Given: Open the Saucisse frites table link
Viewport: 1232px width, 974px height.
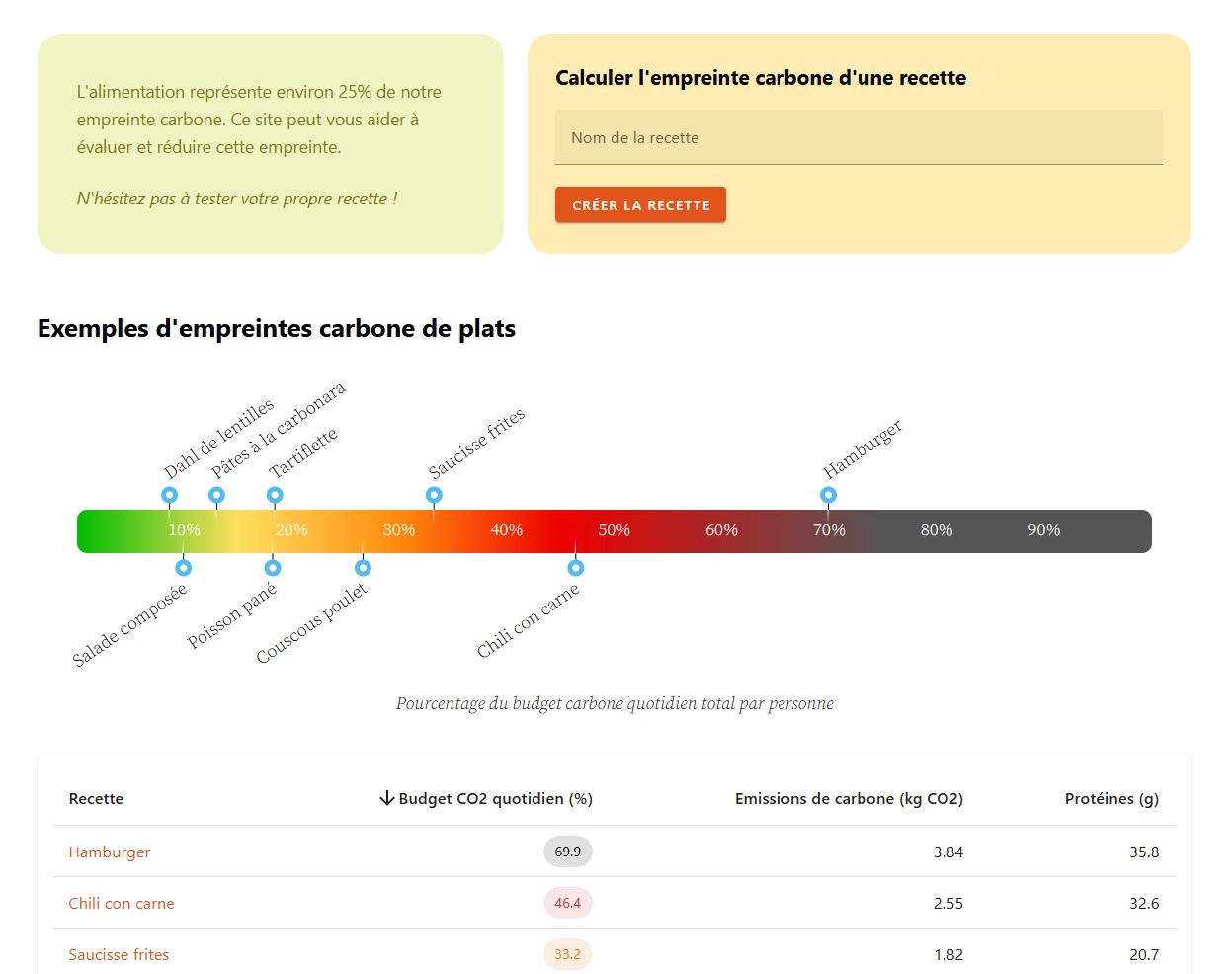Looking at the screenshot, I should [x=119, y=954].
